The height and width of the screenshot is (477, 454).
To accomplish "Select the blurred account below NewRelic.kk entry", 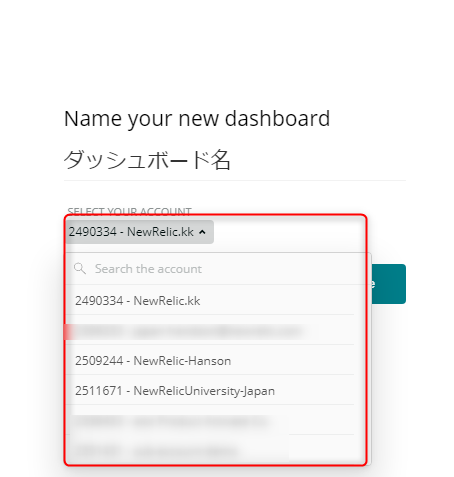I will point(210,331).
